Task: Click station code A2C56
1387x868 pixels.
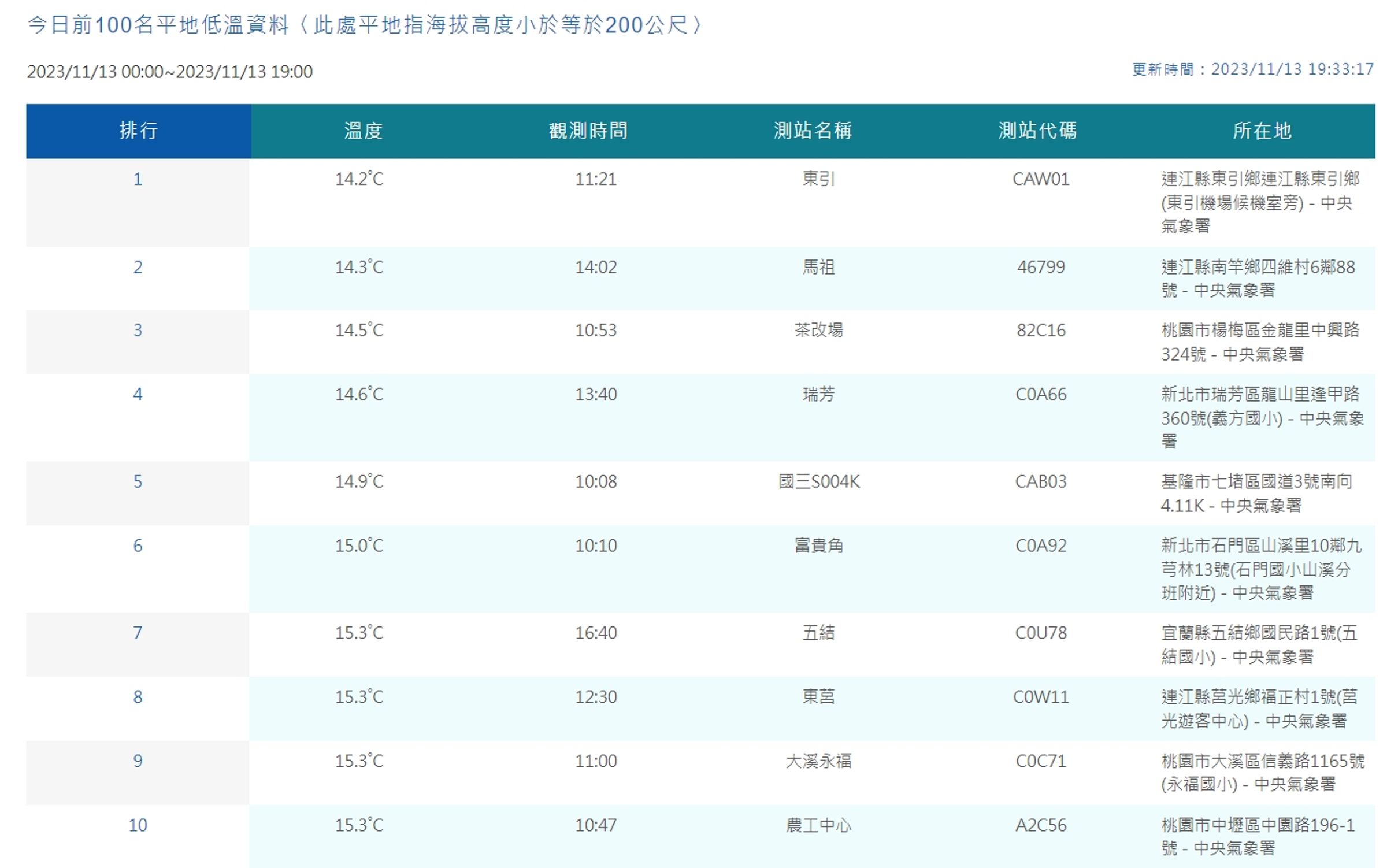Action: point(1041,825)
